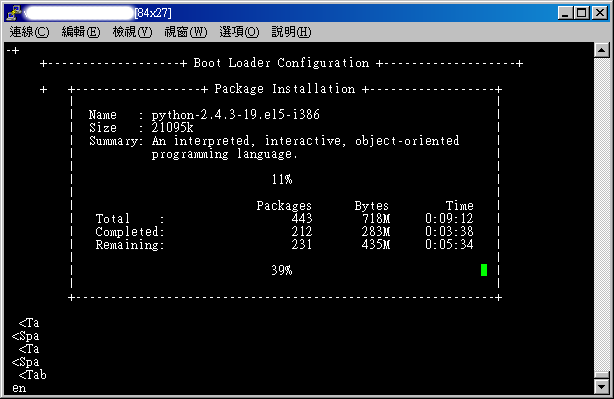The width and height of the screenshot is (614, 399).
Task: Click the Boot Loader Configuration heading
Action: [281, 63]
